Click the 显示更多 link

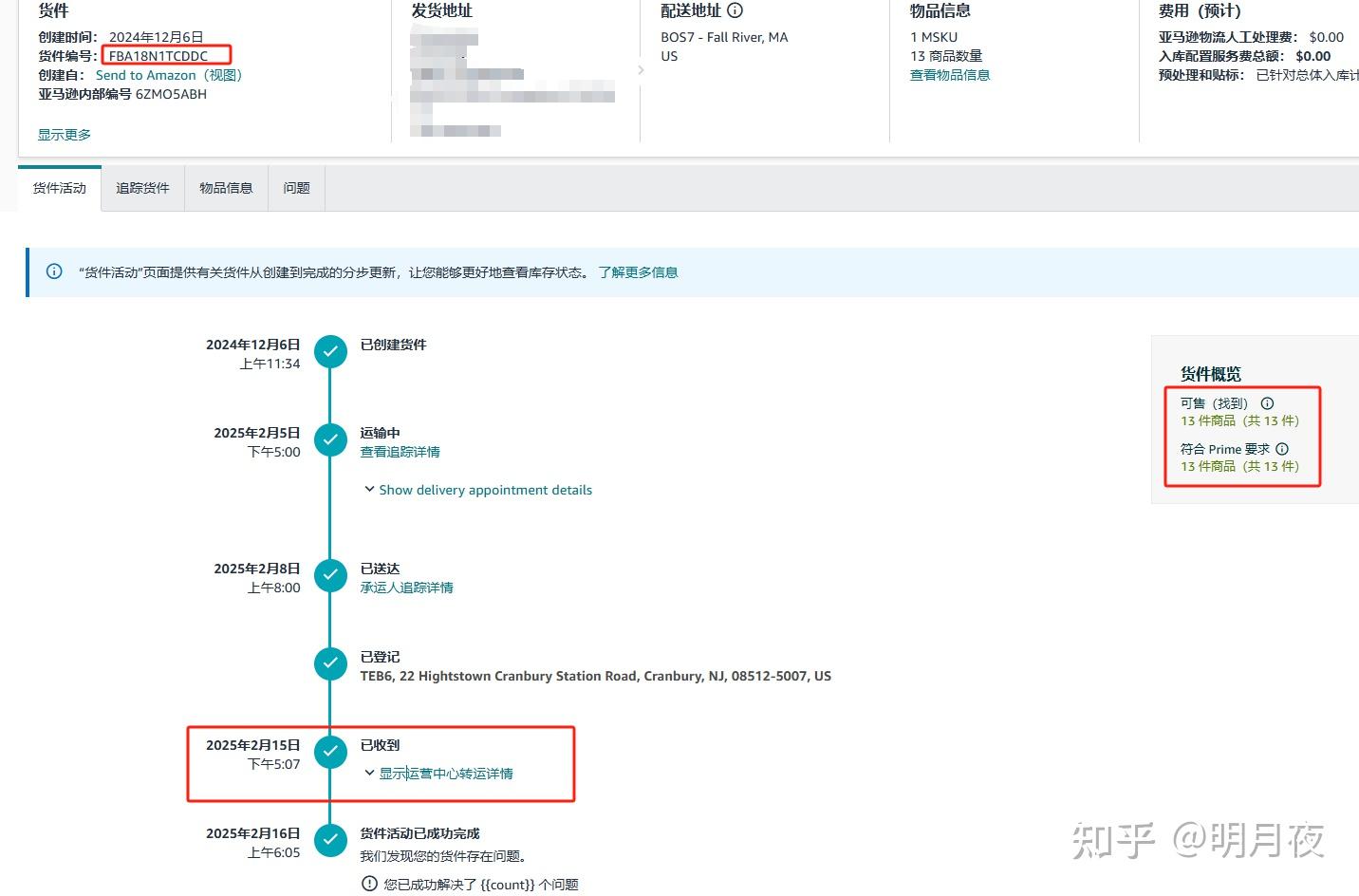[x=64, y=134]
